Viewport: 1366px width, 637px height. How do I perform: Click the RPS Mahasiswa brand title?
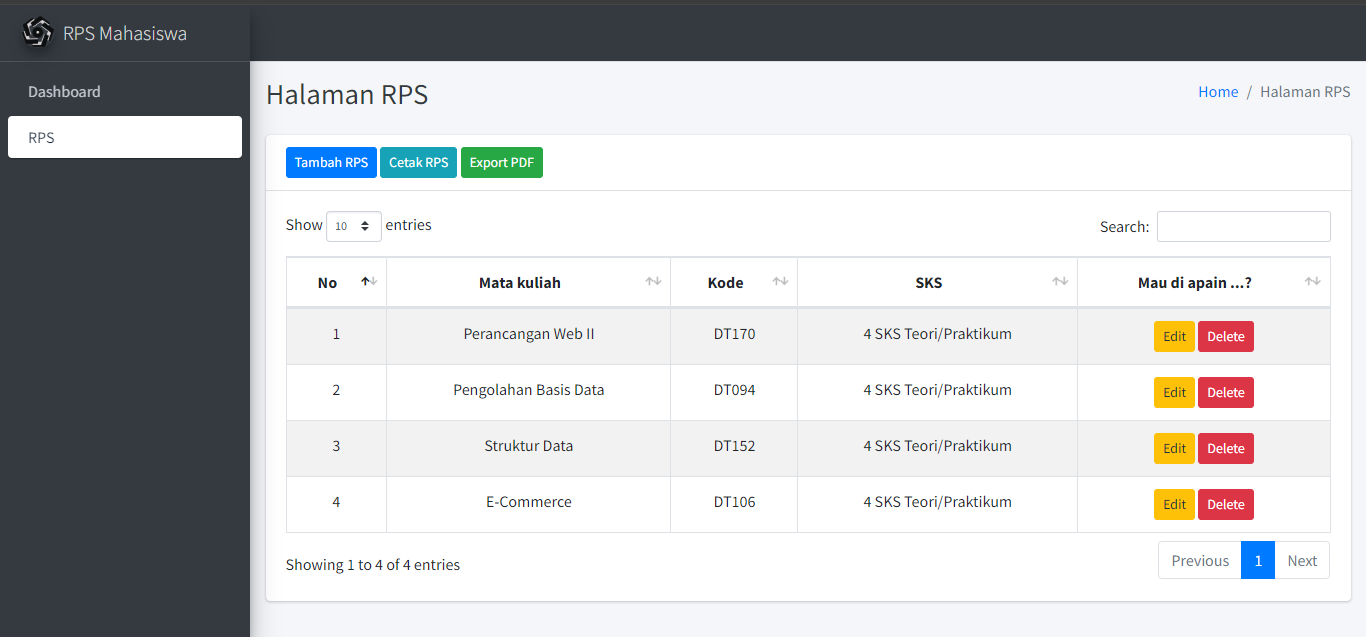coord(125,33)
